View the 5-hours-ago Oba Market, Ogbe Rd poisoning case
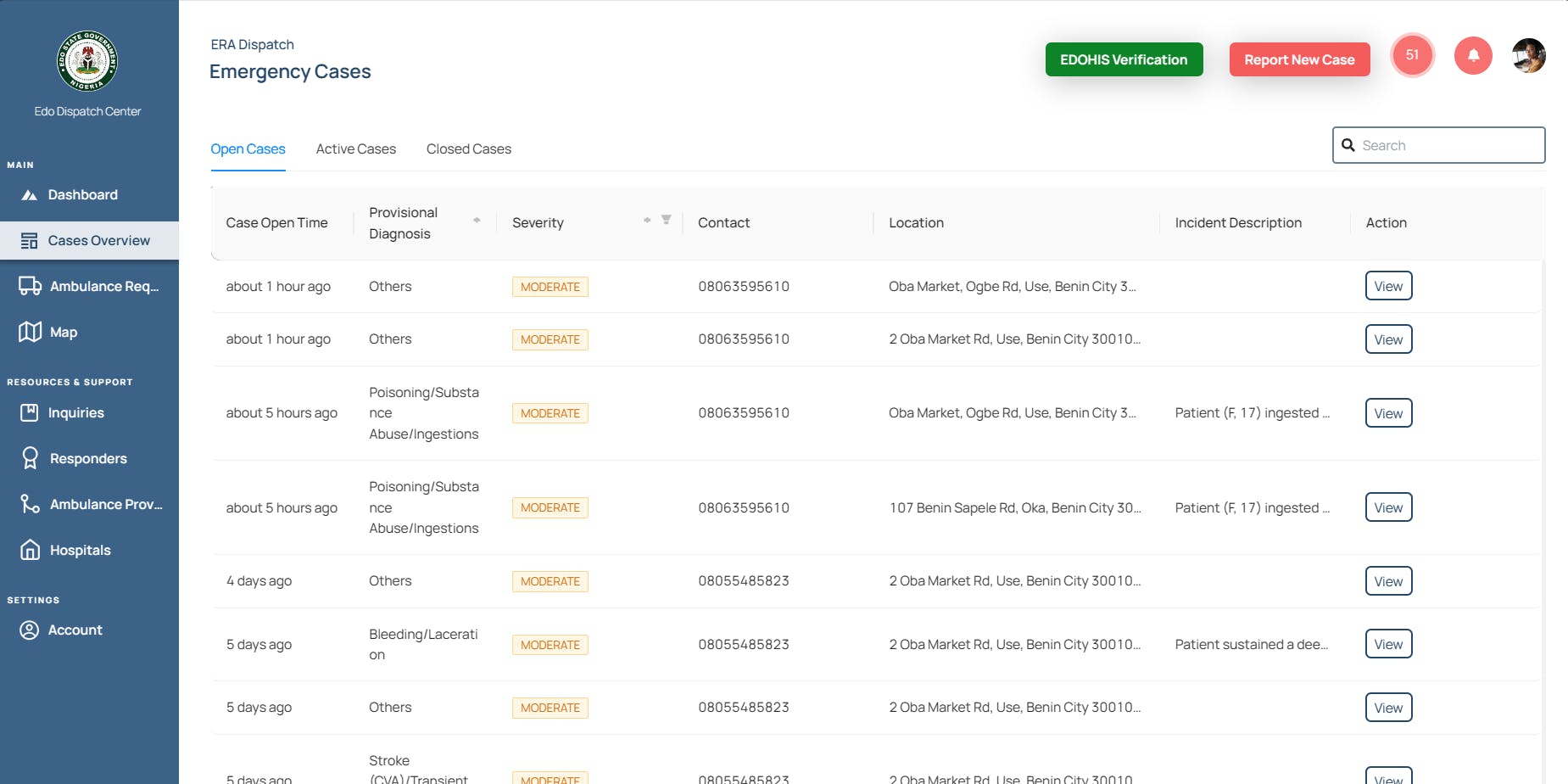1568x784 pixels. point(1388,413)
